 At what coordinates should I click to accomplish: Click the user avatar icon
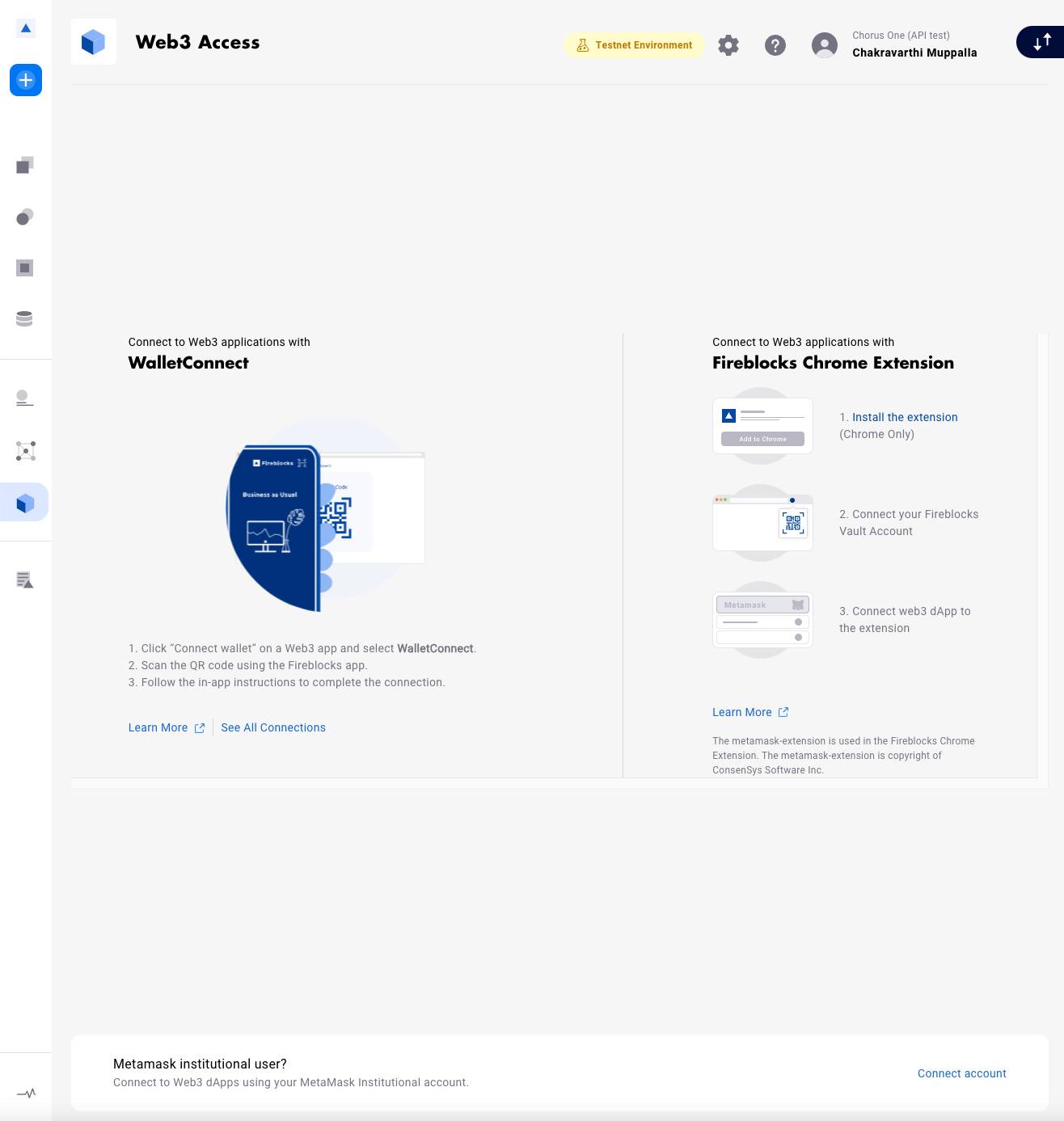(825, 45)
